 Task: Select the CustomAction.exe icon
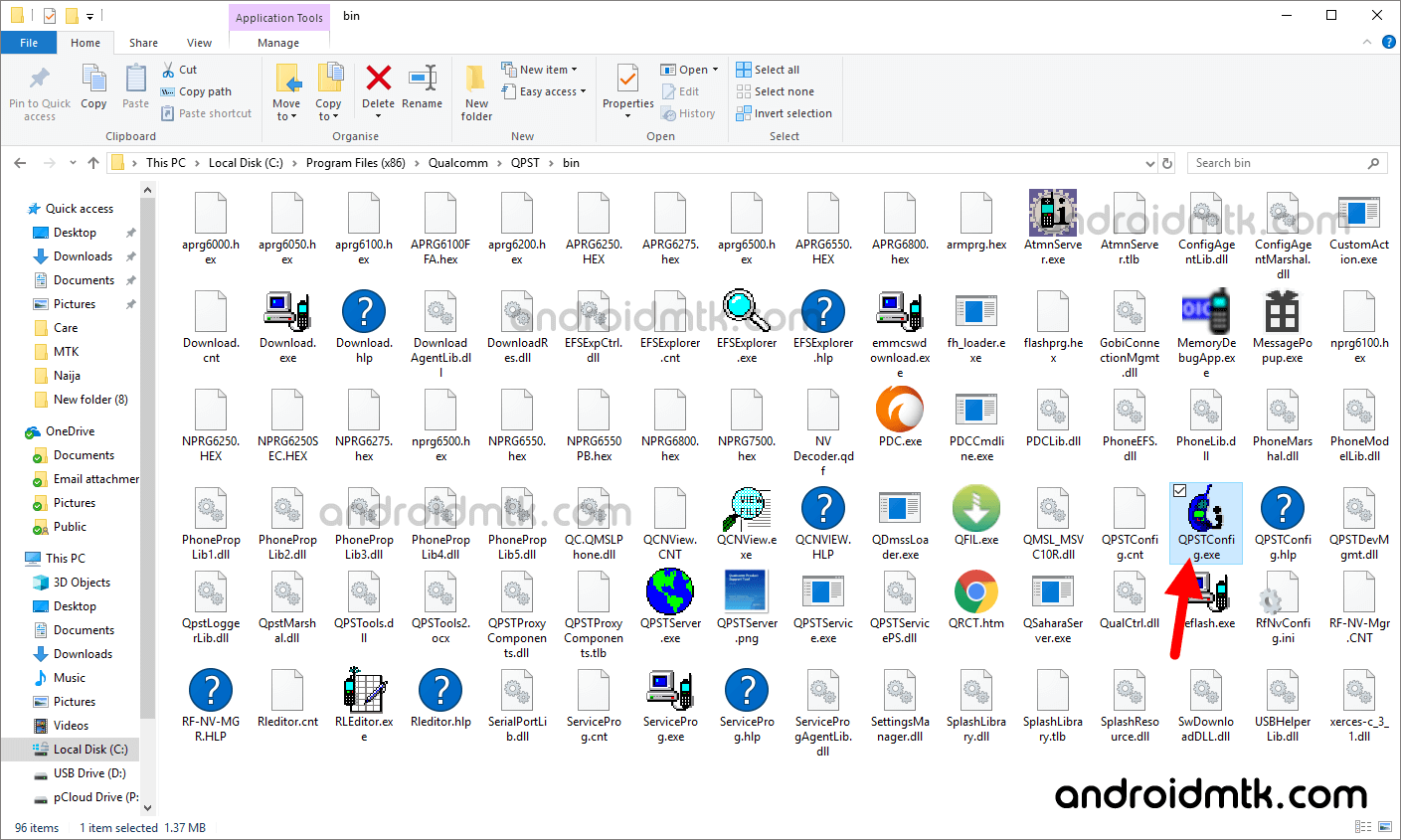pos(1359,213)
